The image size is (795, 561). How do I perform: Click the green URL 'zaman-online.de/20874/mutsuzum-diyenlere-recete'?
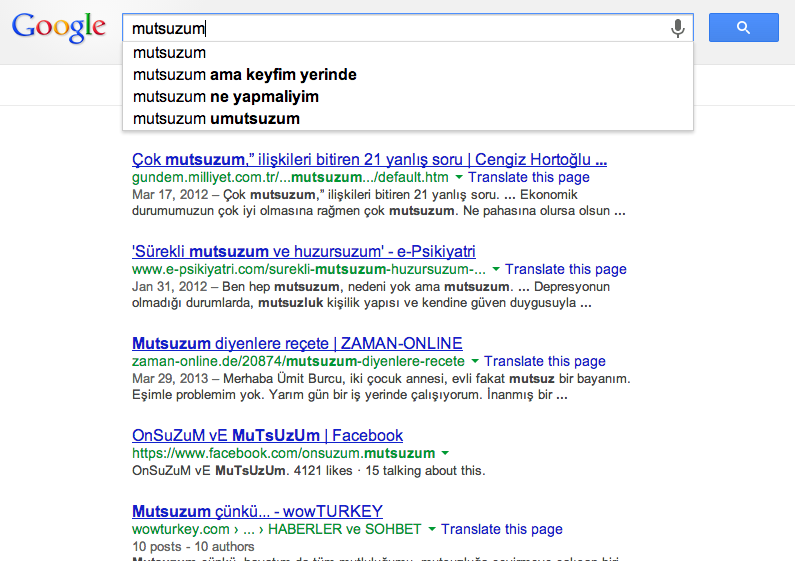[x=298, y=361]
